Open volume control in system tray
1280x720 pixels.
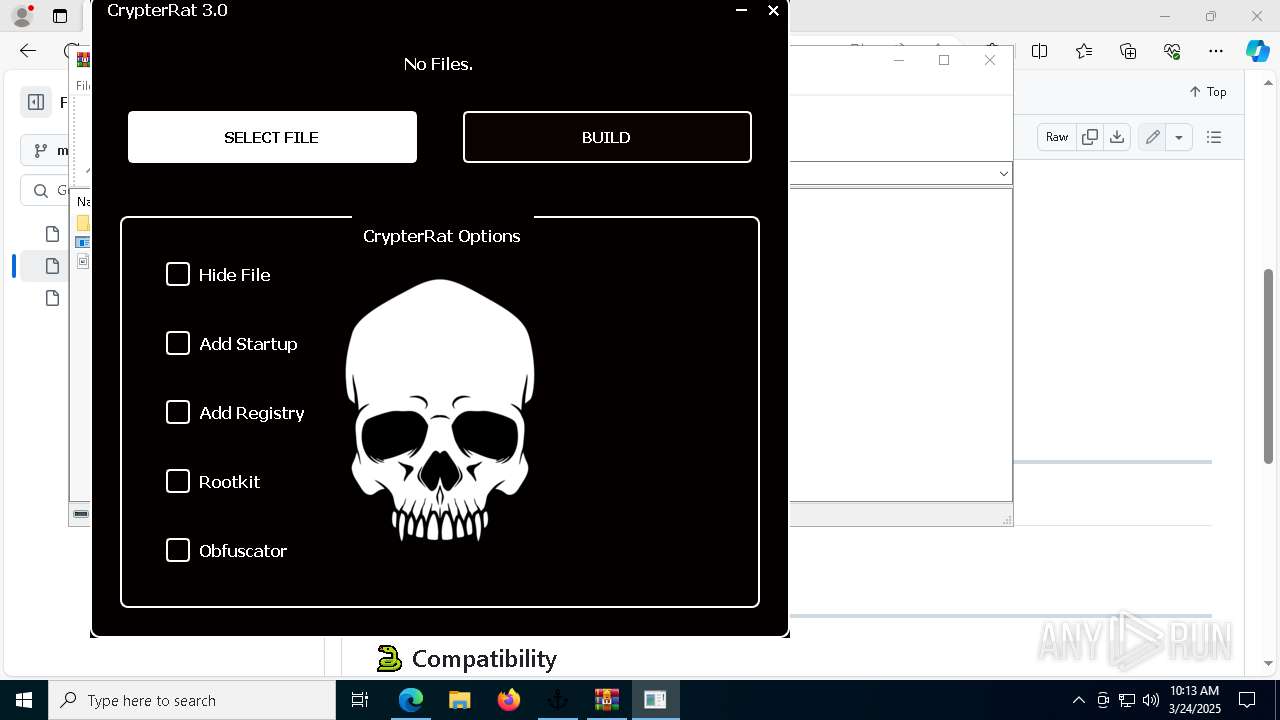coord(1150,700)
